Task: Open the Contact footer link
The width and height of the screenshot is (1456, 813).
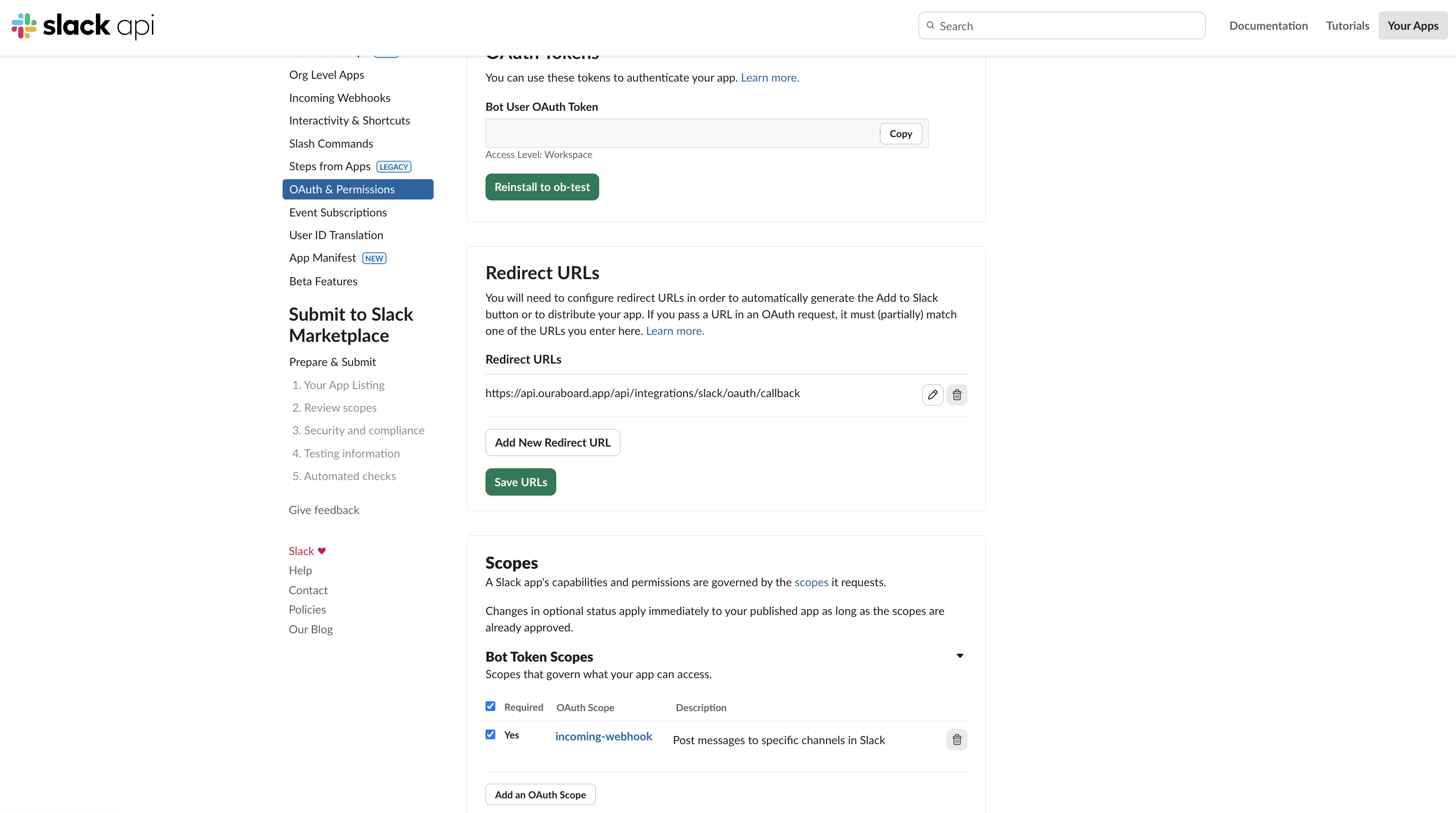Action: coord(308,590)
